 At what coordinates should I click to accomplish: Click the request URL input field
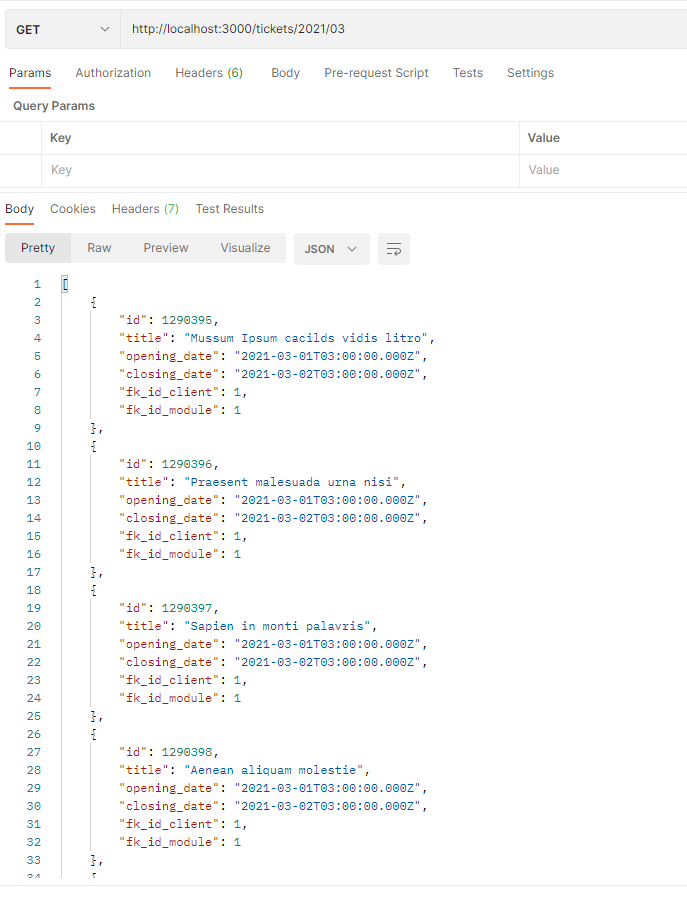click(300, 29)
